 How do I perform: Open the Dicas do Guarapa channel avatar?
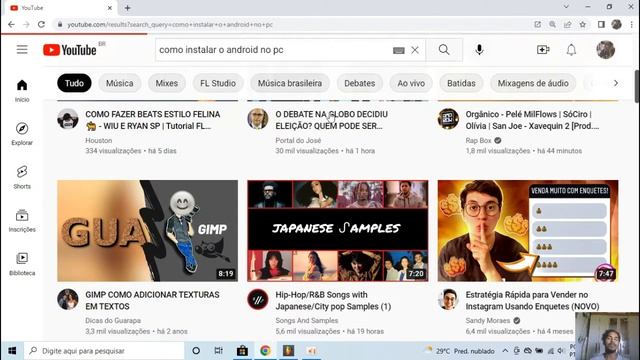coord(68,300)
